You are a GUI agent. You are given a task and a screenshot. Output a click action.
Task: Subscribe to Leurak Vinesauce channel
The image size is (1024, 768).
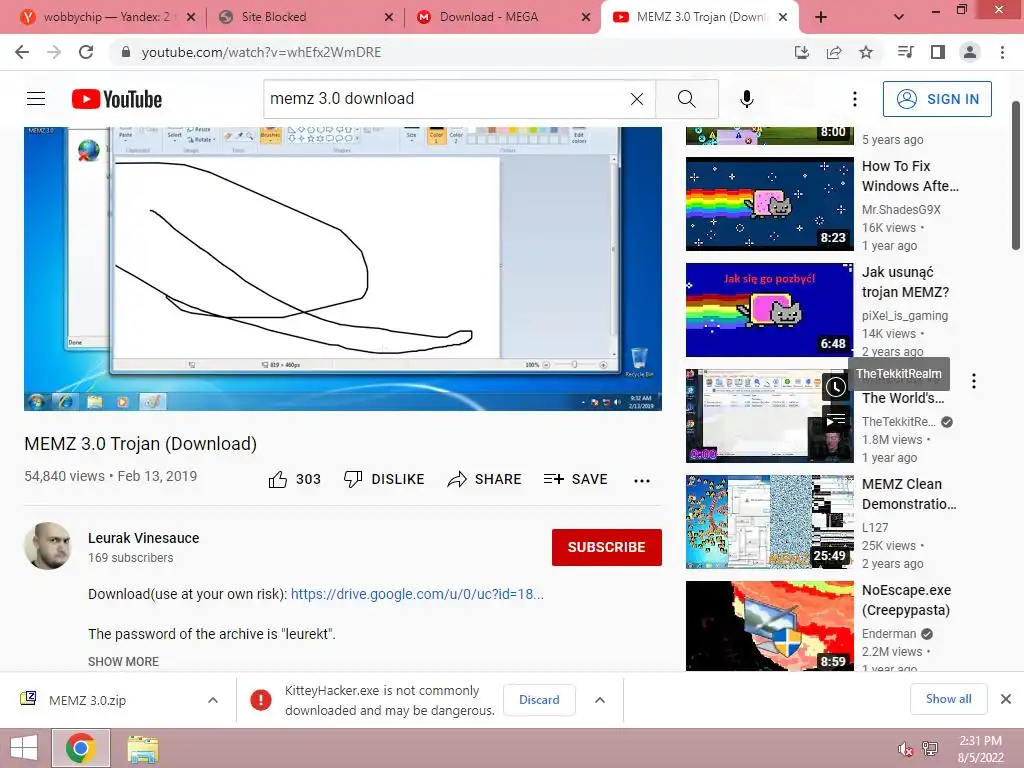click(607, 547)
